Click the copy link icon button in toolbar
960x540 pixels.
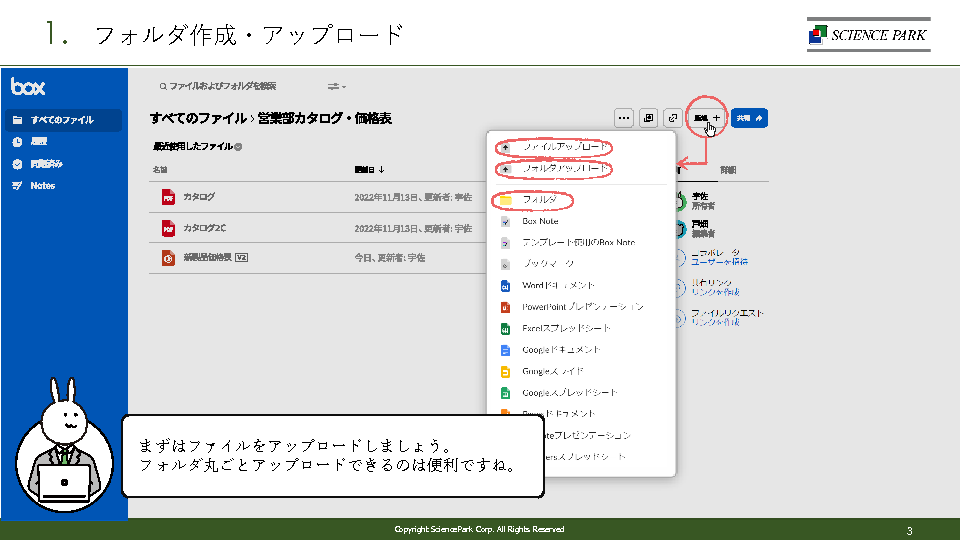click(672, 118)
